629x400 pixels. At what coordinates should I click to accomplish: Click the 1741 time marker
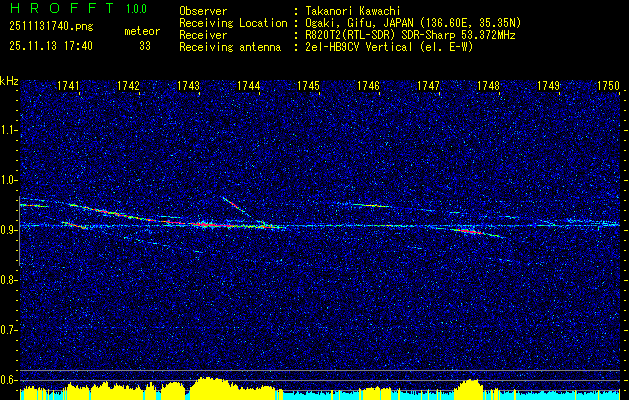(68, 85)
